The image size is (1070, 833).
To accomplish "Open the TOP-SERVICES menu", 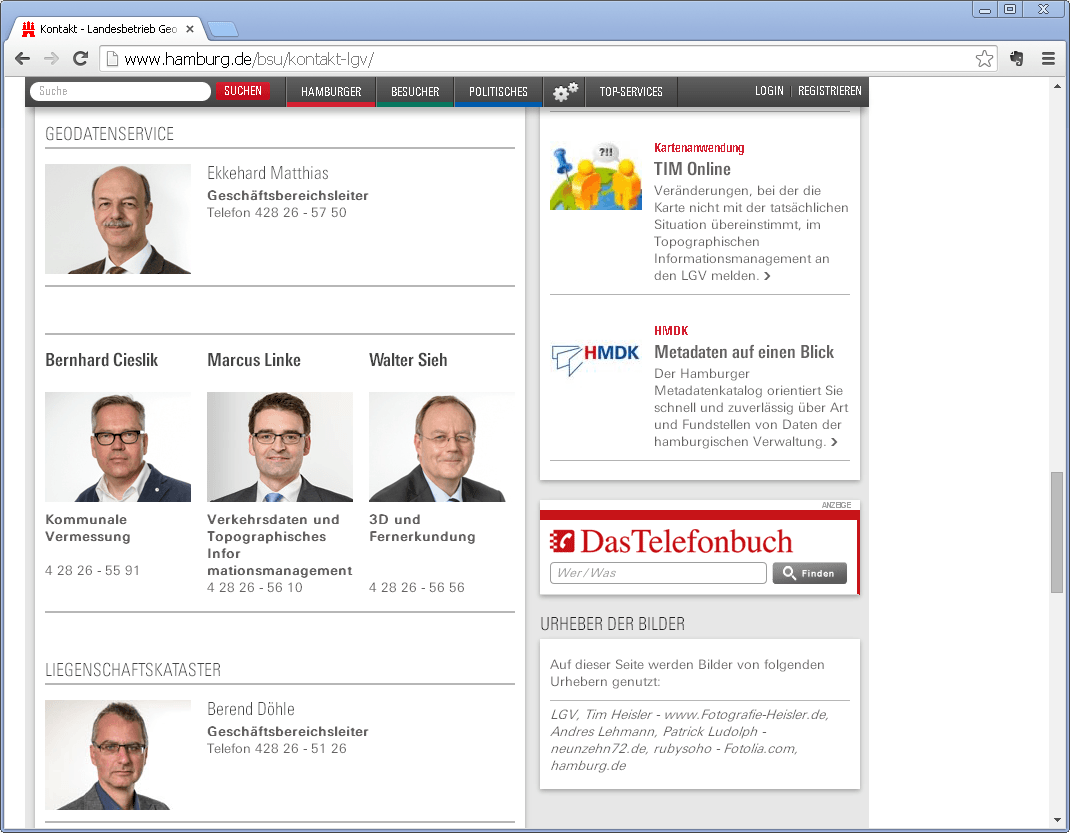I will pos(632,91).
